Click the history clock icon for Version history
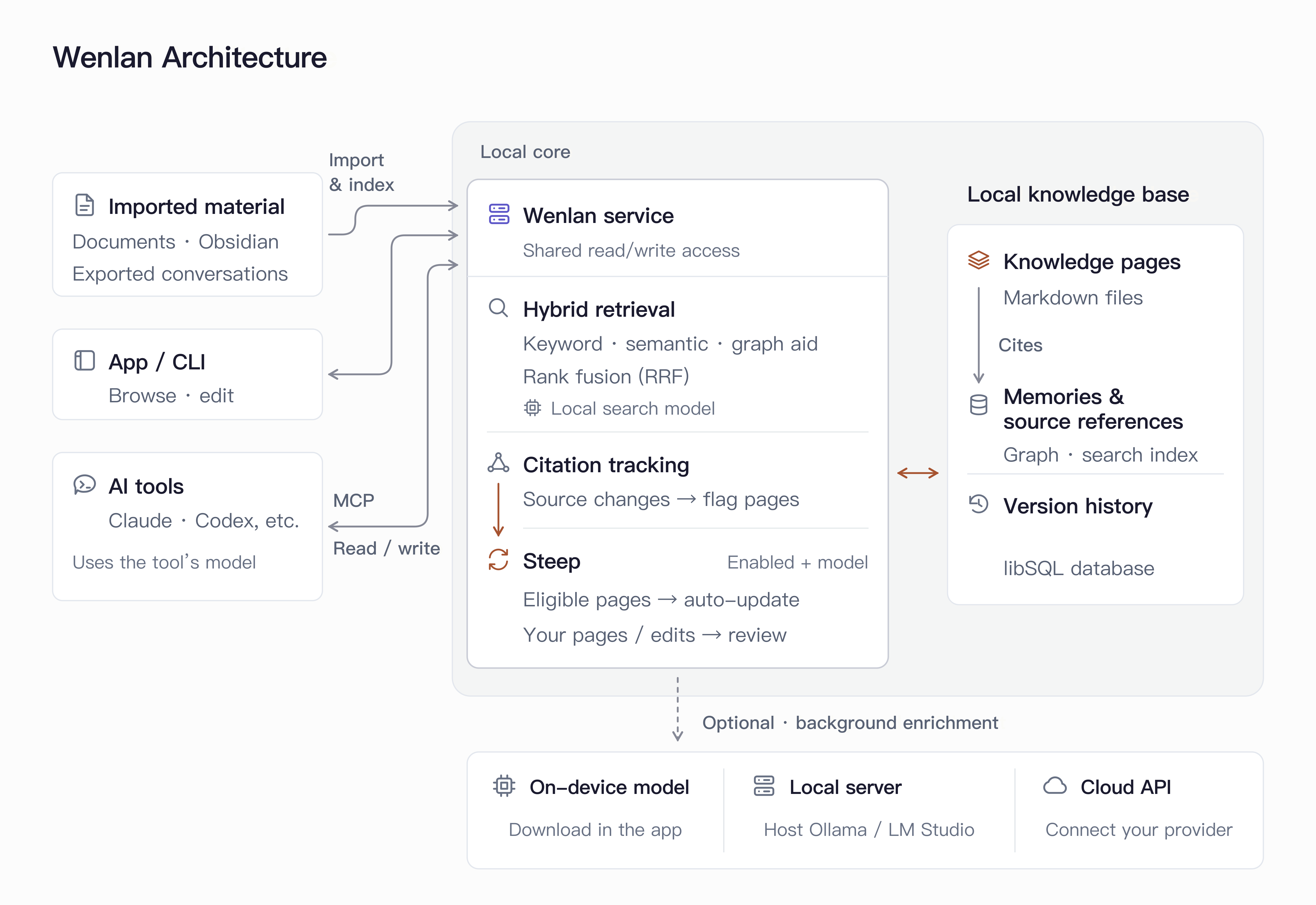This screenshot has width=1316, height=905. pyautogui.click(x=978, y=504)
